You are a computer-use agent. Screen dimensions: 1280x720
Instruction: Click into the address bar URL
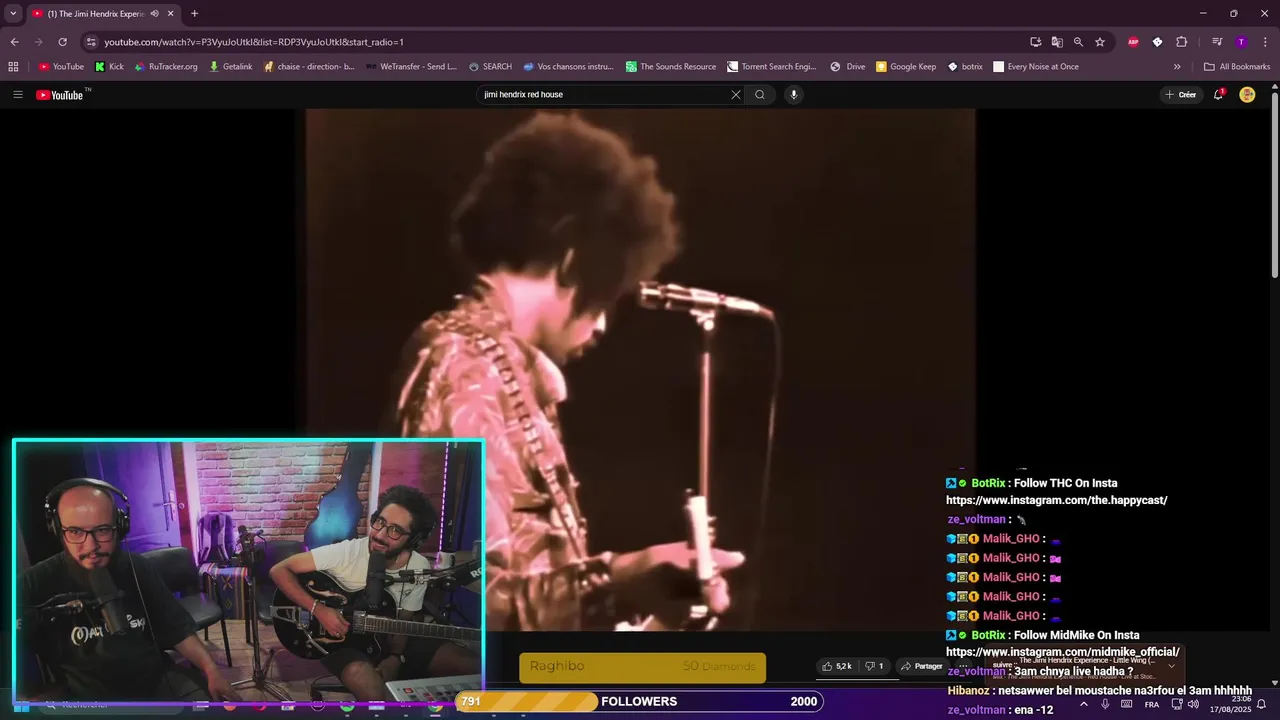[254, 42]
